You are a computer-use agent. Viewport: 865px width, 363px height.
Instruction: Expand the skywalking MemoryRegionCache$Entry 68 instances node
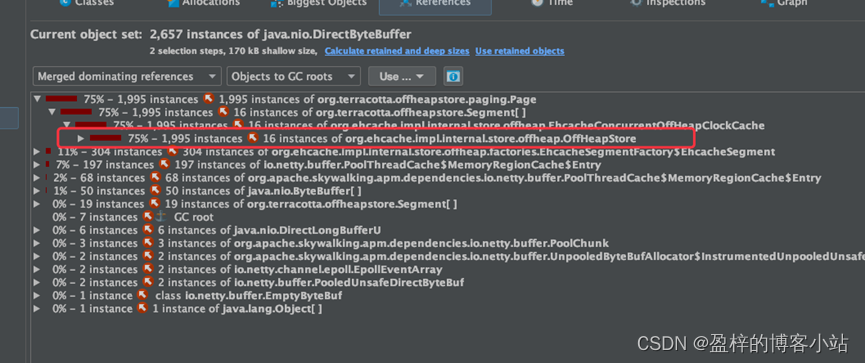tap(37, 178)
